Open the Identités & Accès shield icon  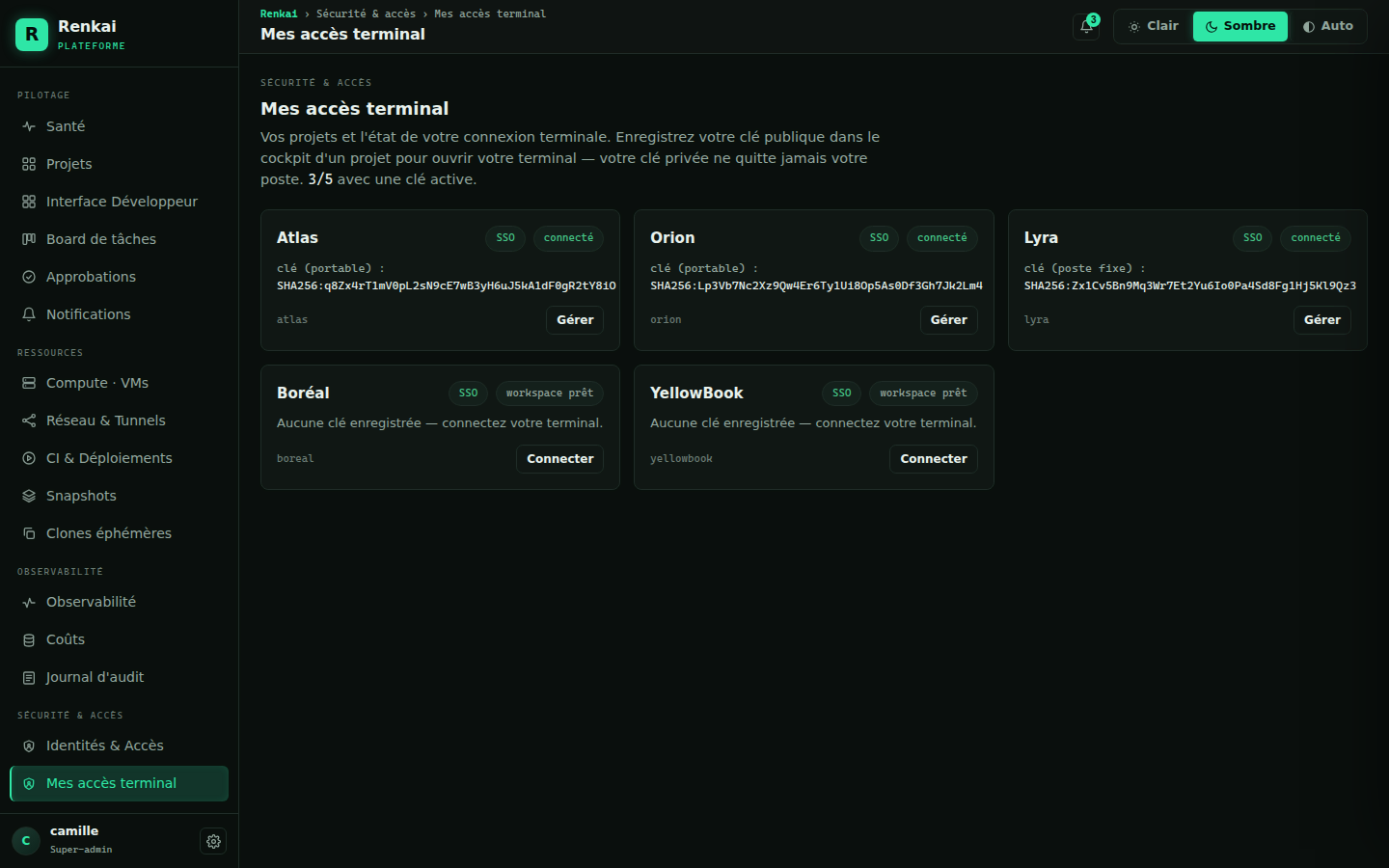[x=29, y=746]
